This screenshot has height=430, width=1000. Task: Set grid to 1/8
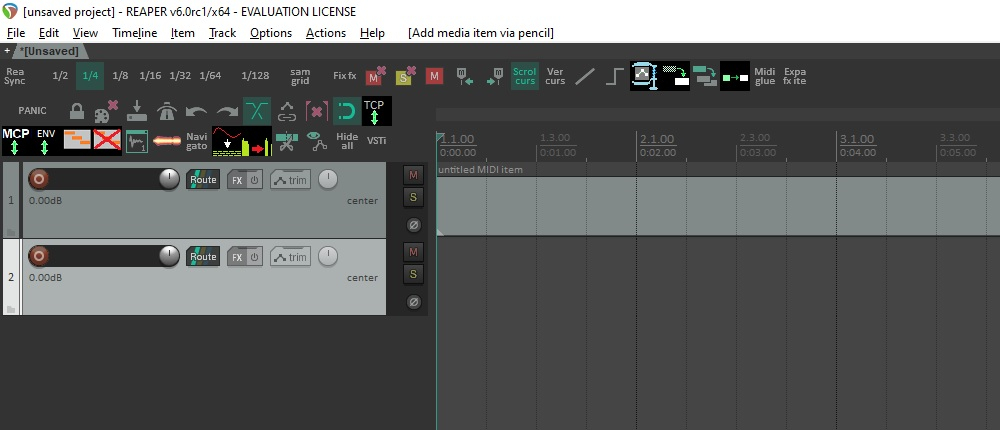[120, 76]
